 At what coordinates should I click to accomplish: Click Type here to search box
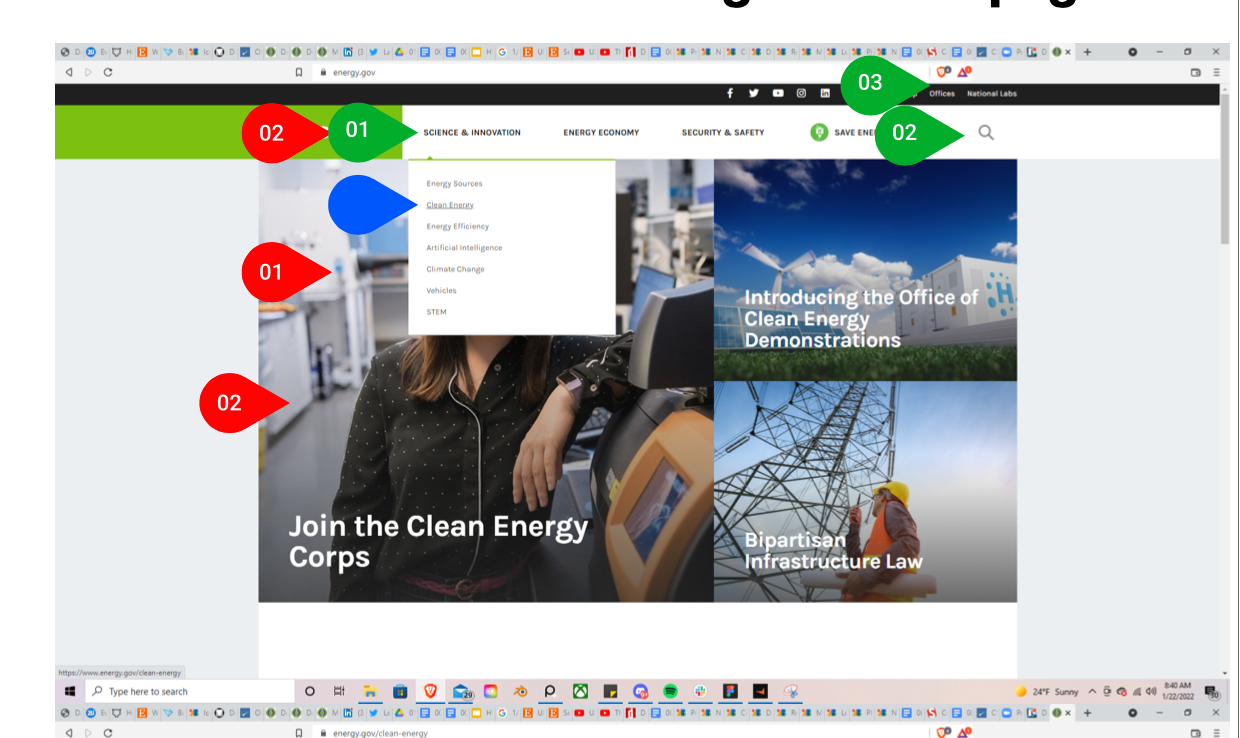point(189,692)
